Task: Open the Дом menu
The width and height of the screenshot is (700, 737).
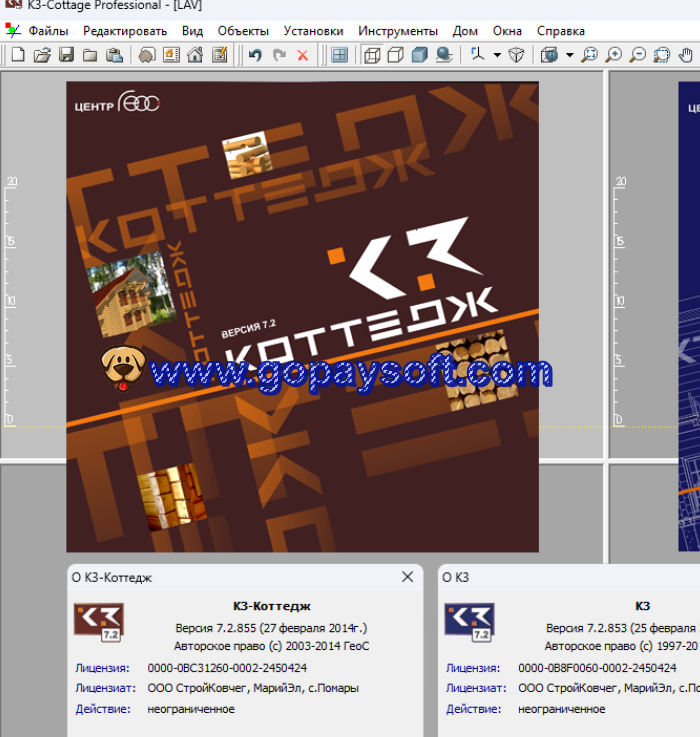Action: 465,31
